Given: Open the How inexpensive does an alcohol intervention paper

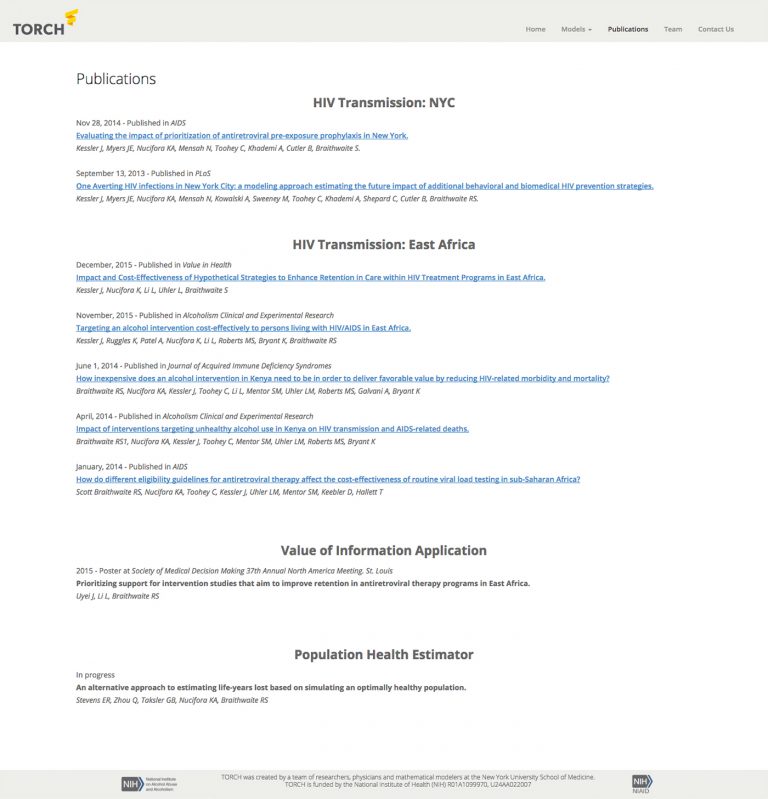Looking at the screenshot, I should pos(342,378).
